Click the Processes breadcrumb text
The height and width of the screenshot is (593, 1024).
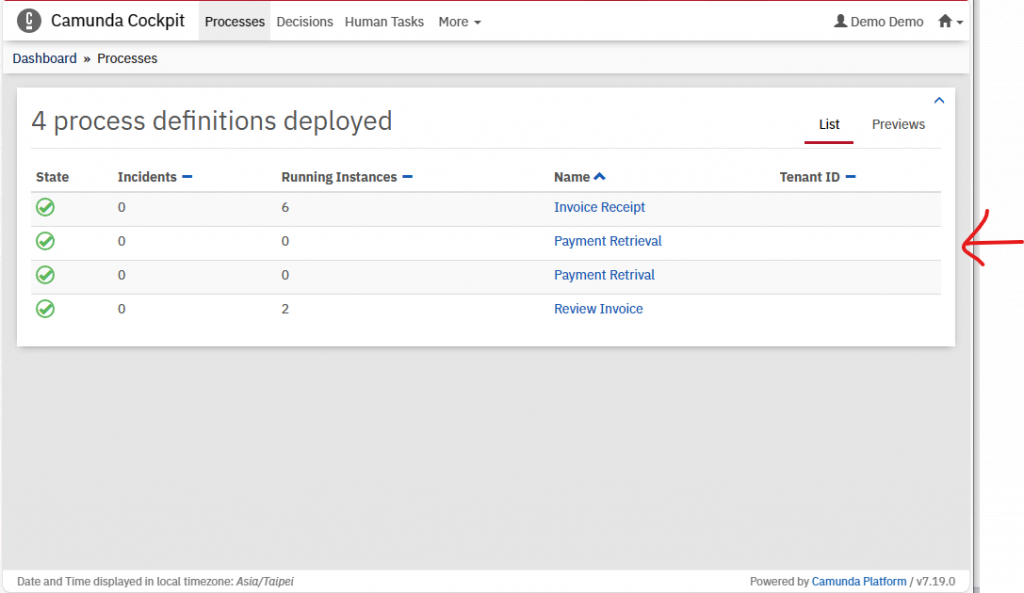pos(127,58)
